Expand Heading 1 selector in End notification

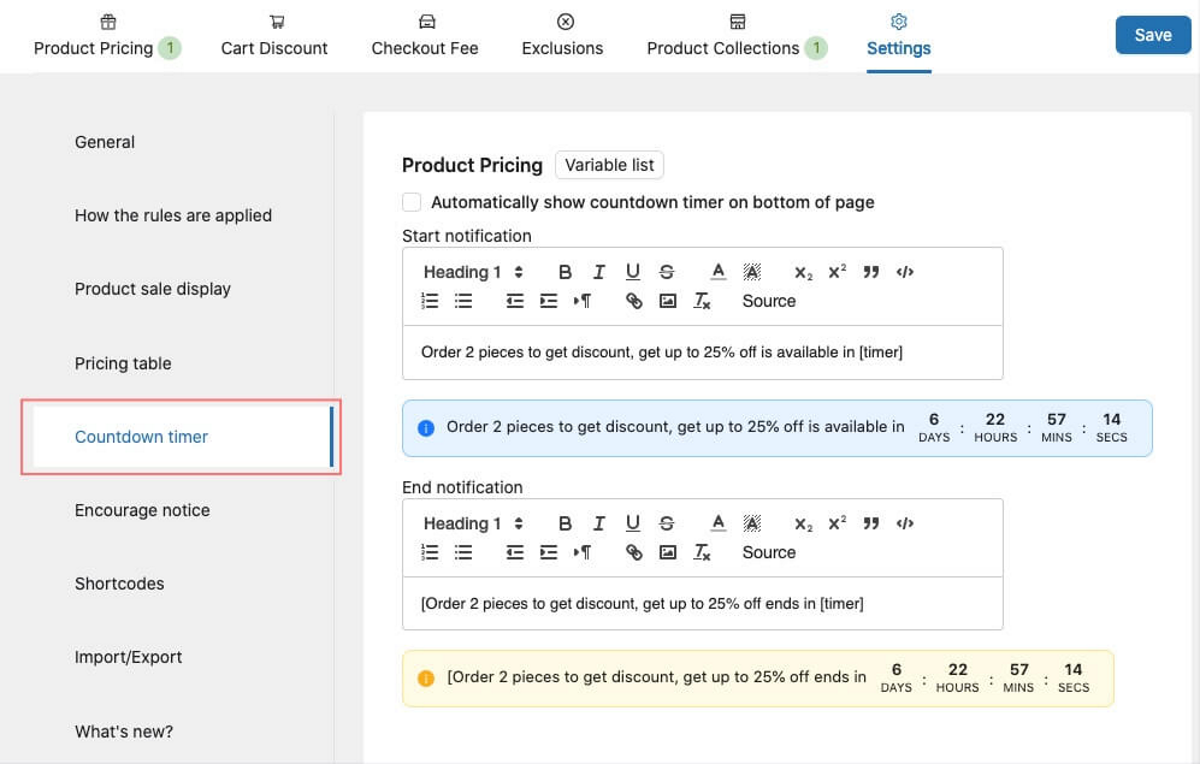pos(473,523)
